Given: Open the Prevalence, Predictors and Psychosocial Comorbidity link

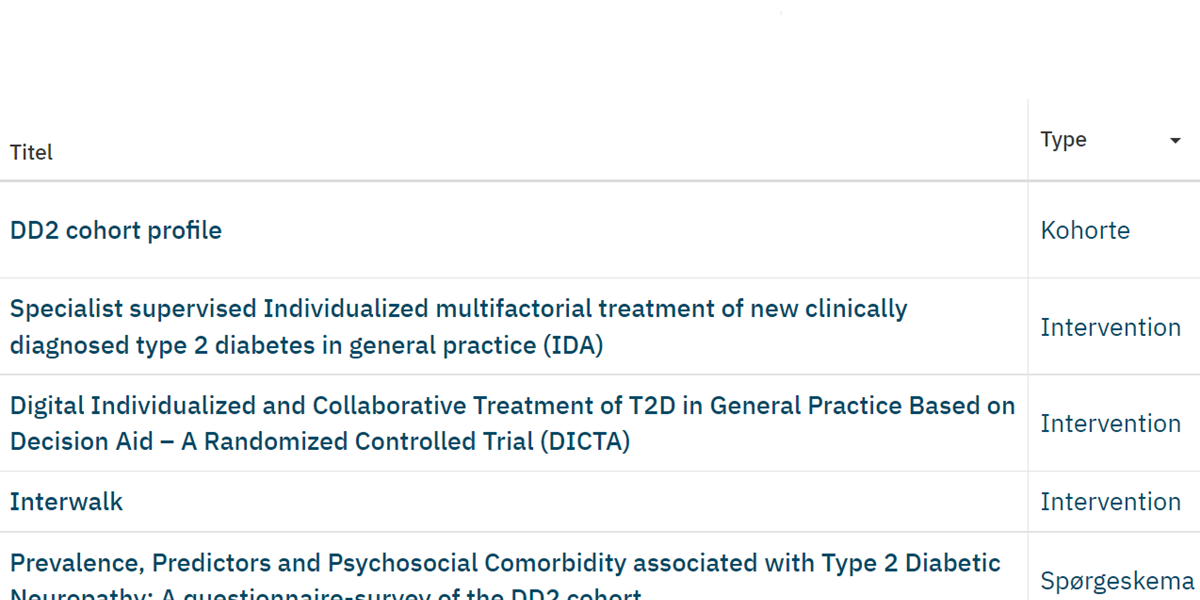Looking at the screenshot, I should [505, 564].
